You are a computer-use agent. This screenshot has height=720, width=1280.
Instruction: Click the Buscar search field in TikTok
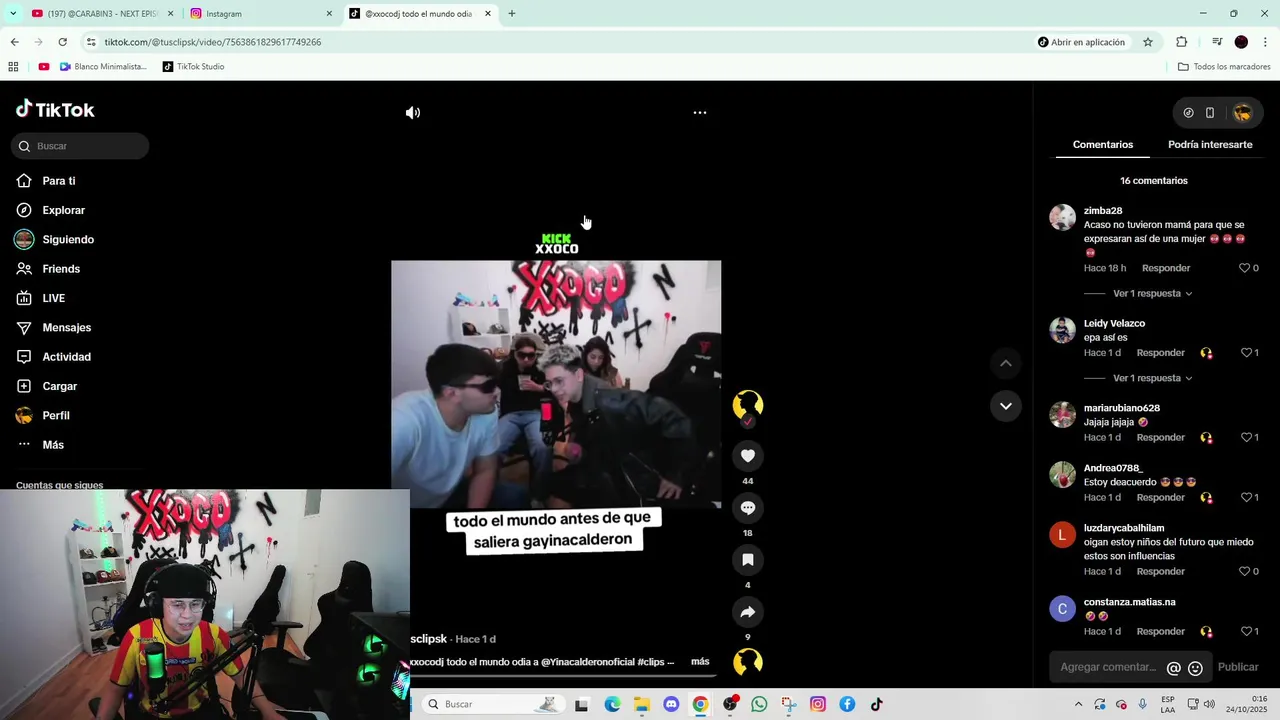pyautogui.click(x=80, y=146)
